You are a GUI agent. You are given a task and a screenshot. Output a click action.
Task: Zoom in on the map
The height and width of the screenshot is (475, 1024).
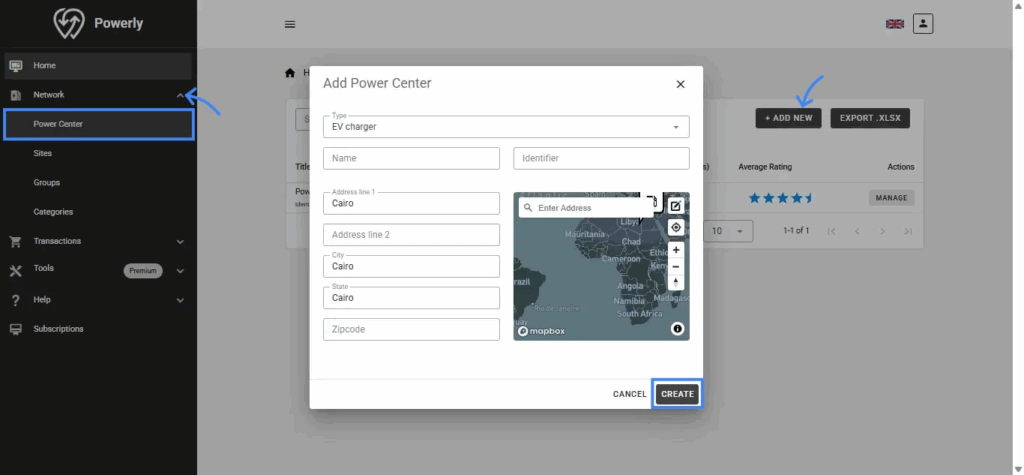[676, 250]
